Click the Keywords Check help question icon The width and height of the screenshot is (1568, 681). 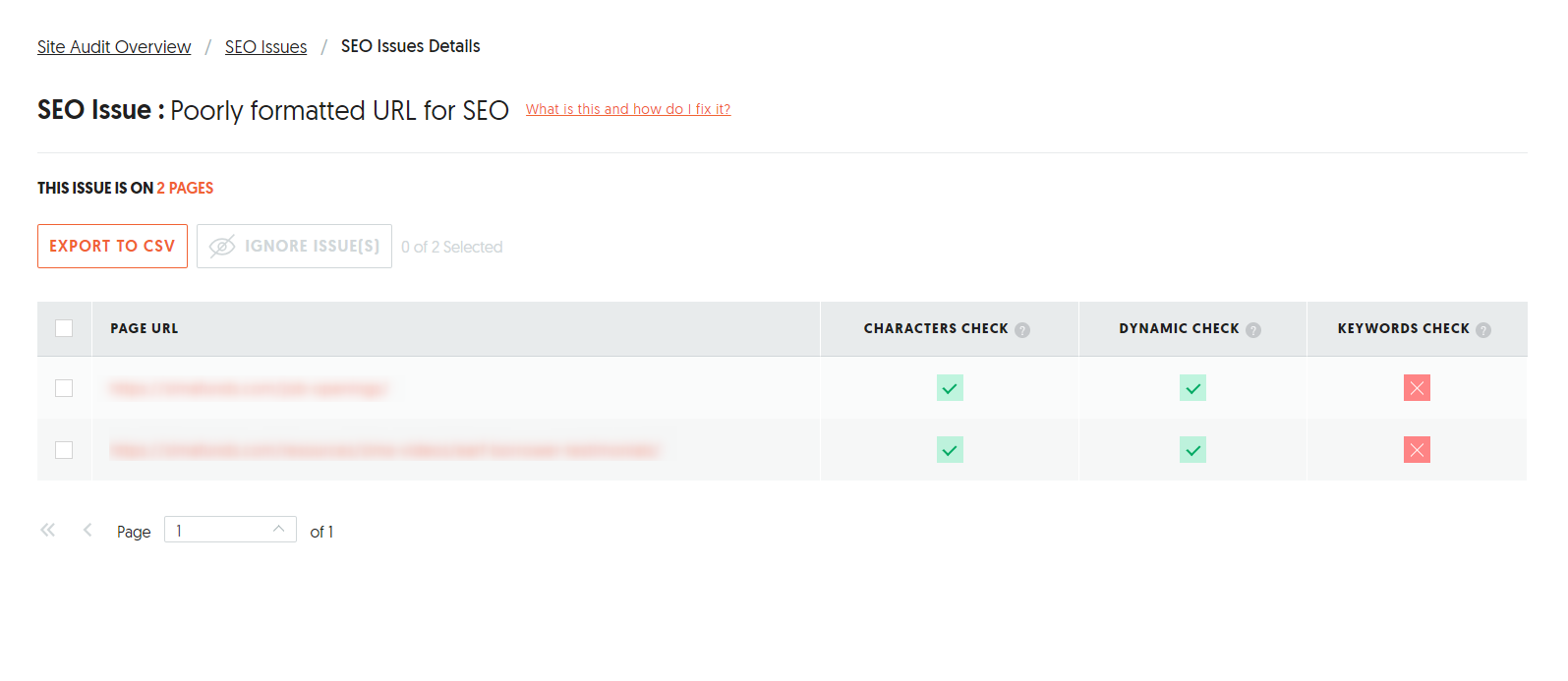(x=1483, y=330)
